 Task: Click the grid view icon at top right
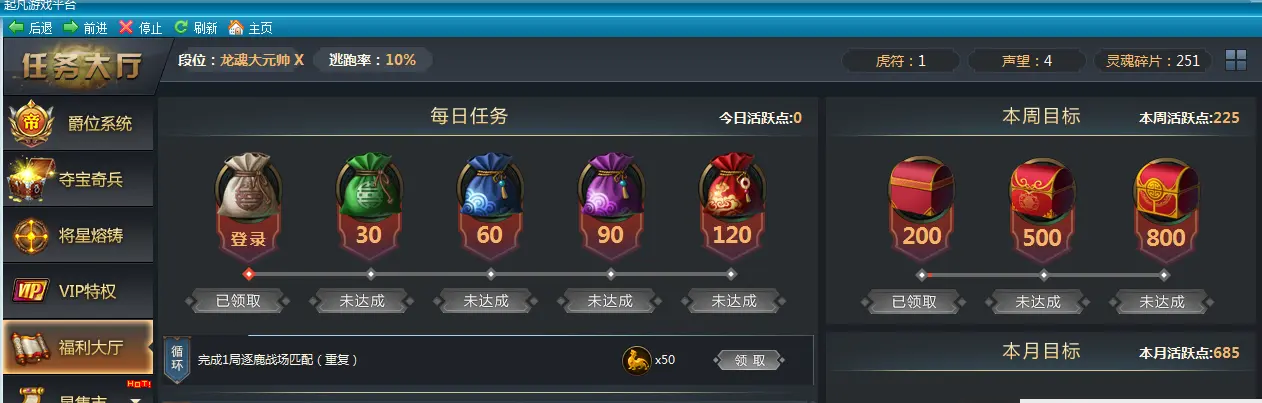click(1236, 60)
